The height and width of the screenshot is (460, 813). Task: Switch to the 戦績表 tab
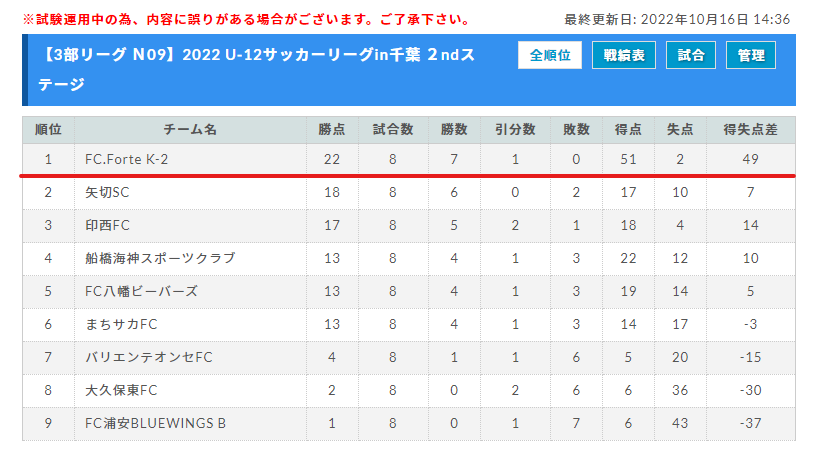[x=624, y=55]
